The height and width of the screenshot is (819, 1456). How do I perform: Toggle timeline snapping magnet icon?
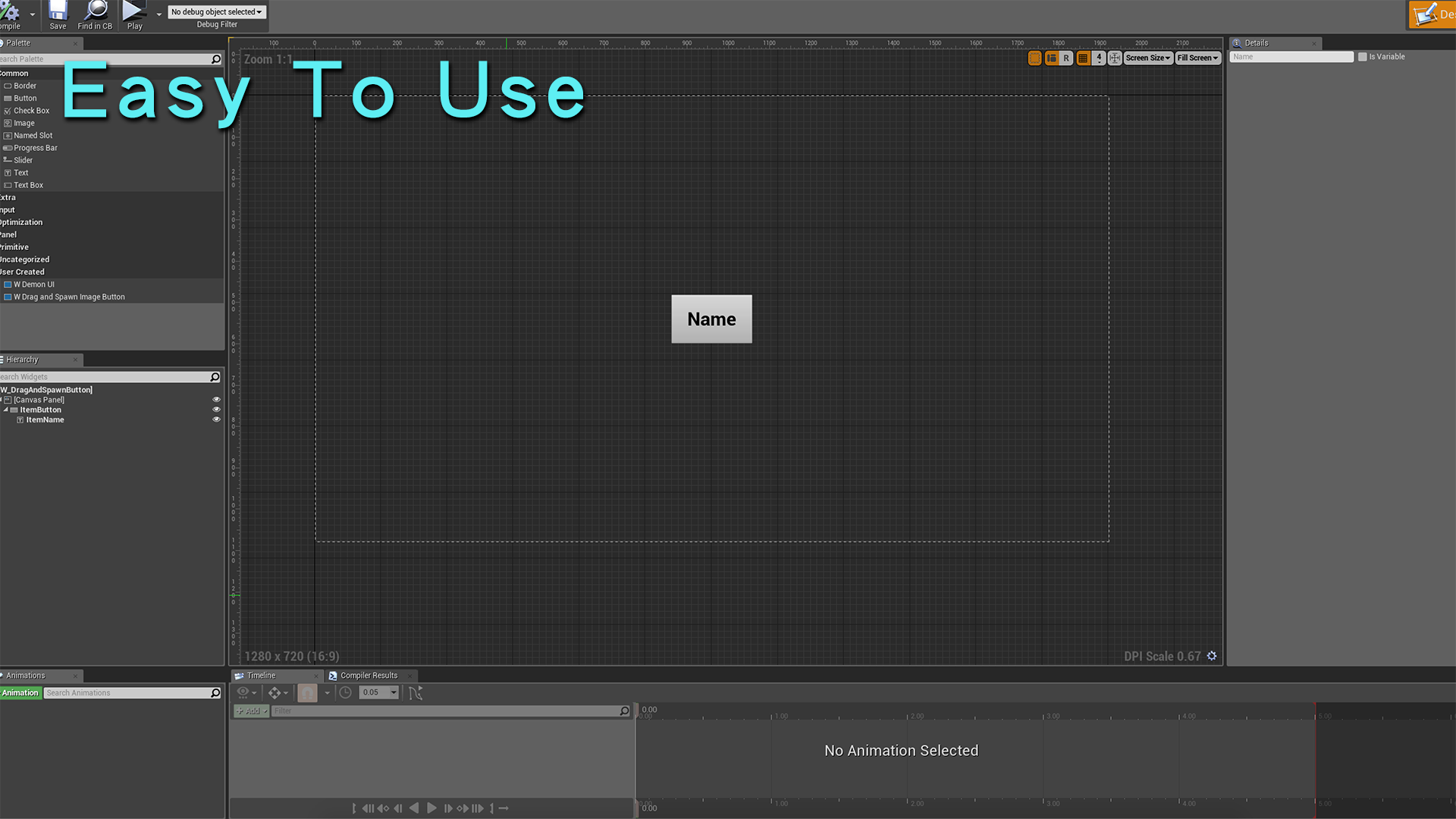point(307,692)
